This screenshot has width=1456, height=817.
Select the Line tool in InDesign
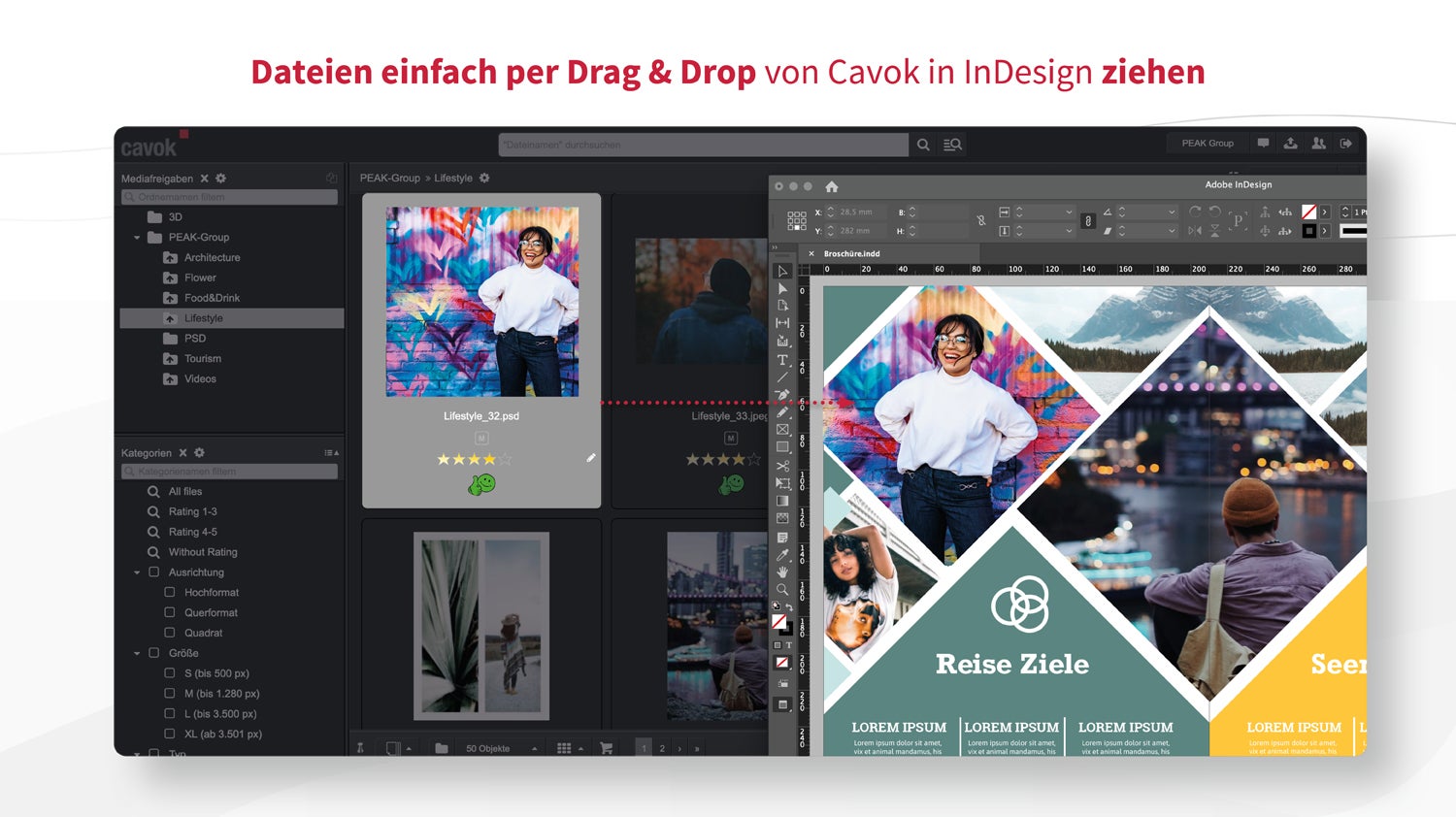tap(782, 376)
